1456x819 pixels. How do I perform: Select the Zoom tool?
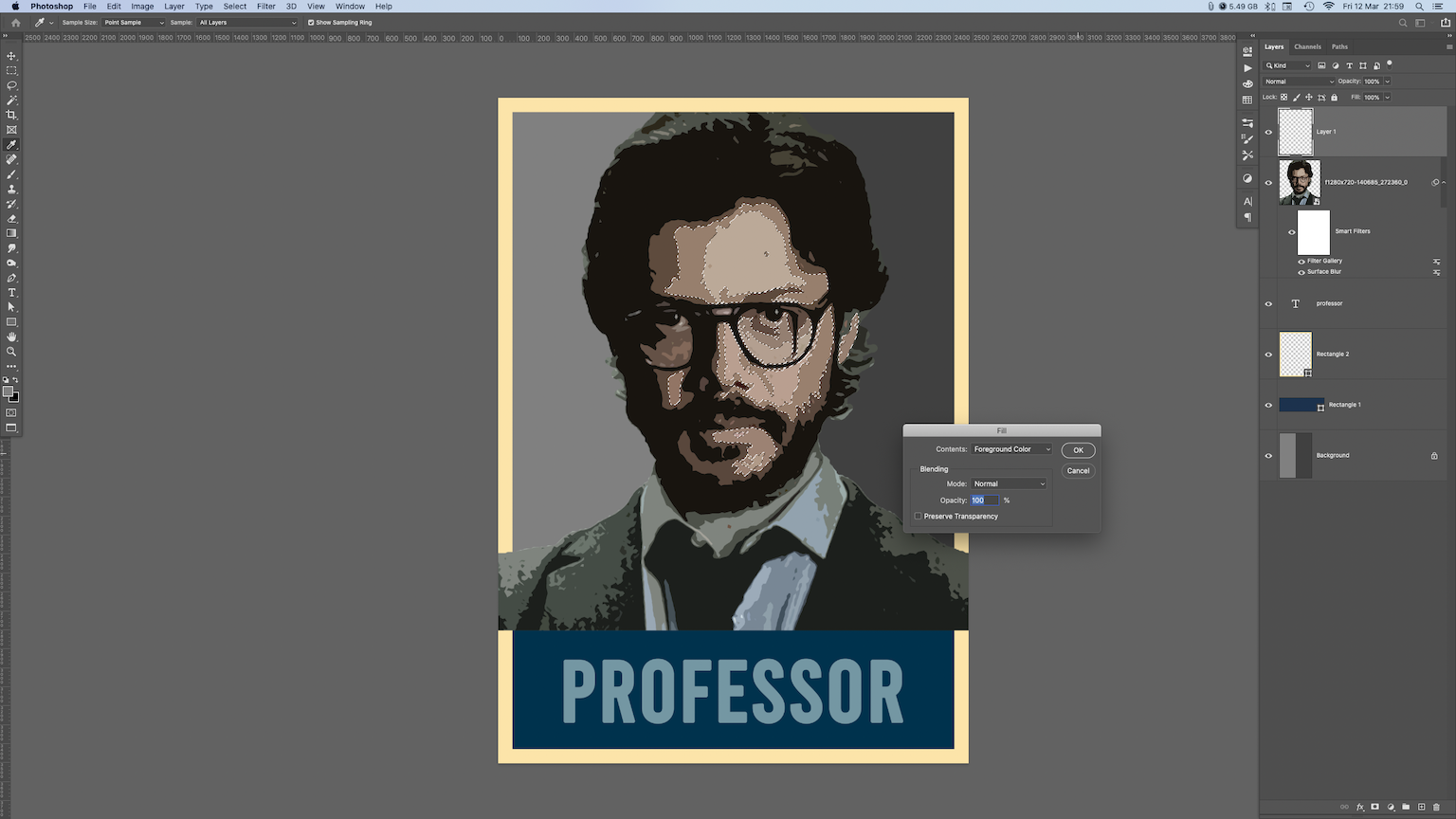pyautogui.click(x=11, y=352)
